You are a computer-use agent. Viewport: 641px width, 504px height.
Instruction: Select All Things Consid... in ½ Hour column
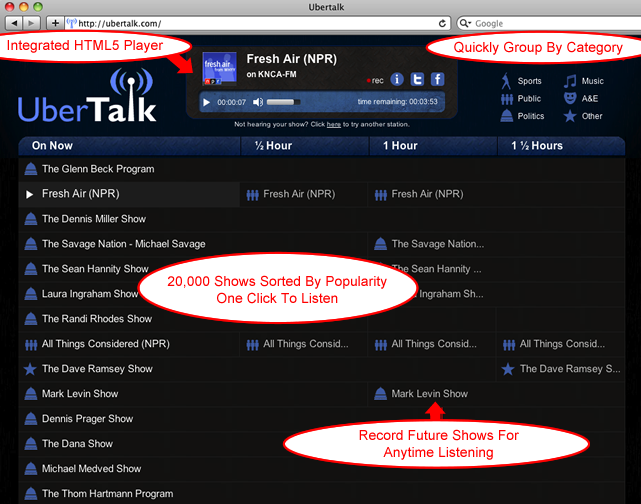[305, 344]
